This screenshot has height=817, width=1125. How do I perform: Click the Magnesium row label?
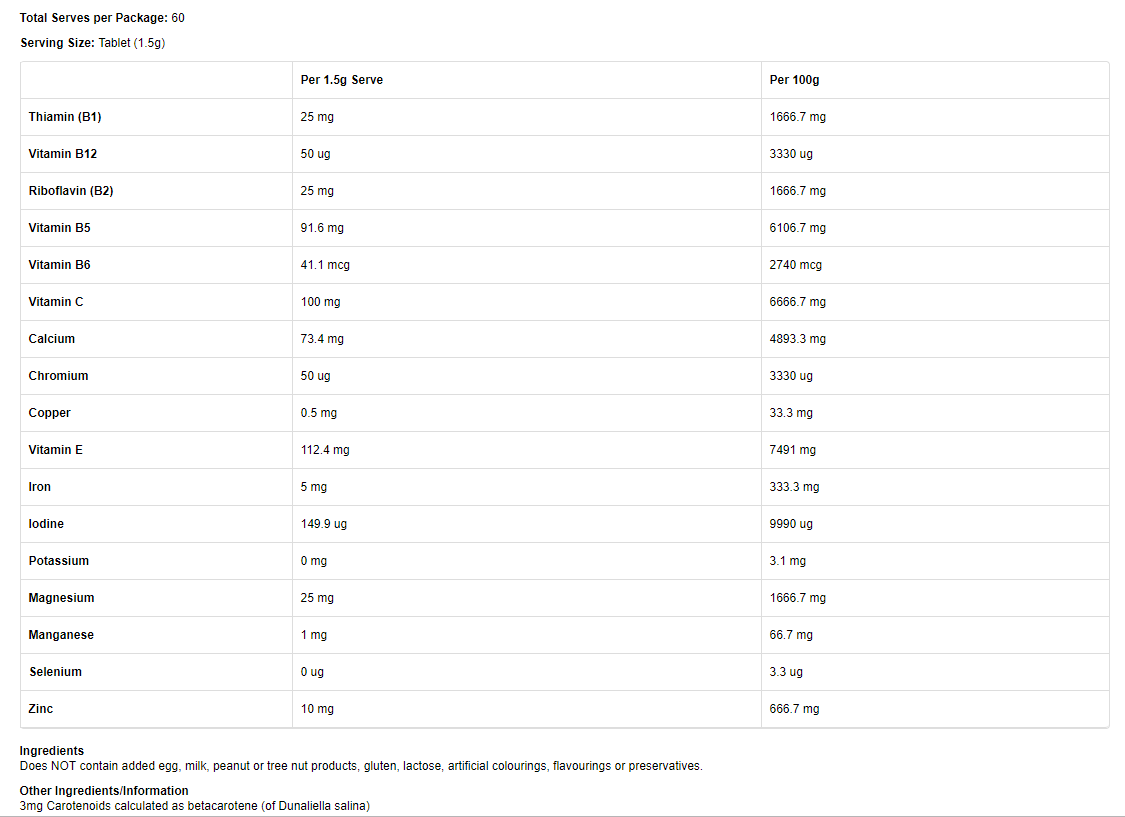point(61,598)
